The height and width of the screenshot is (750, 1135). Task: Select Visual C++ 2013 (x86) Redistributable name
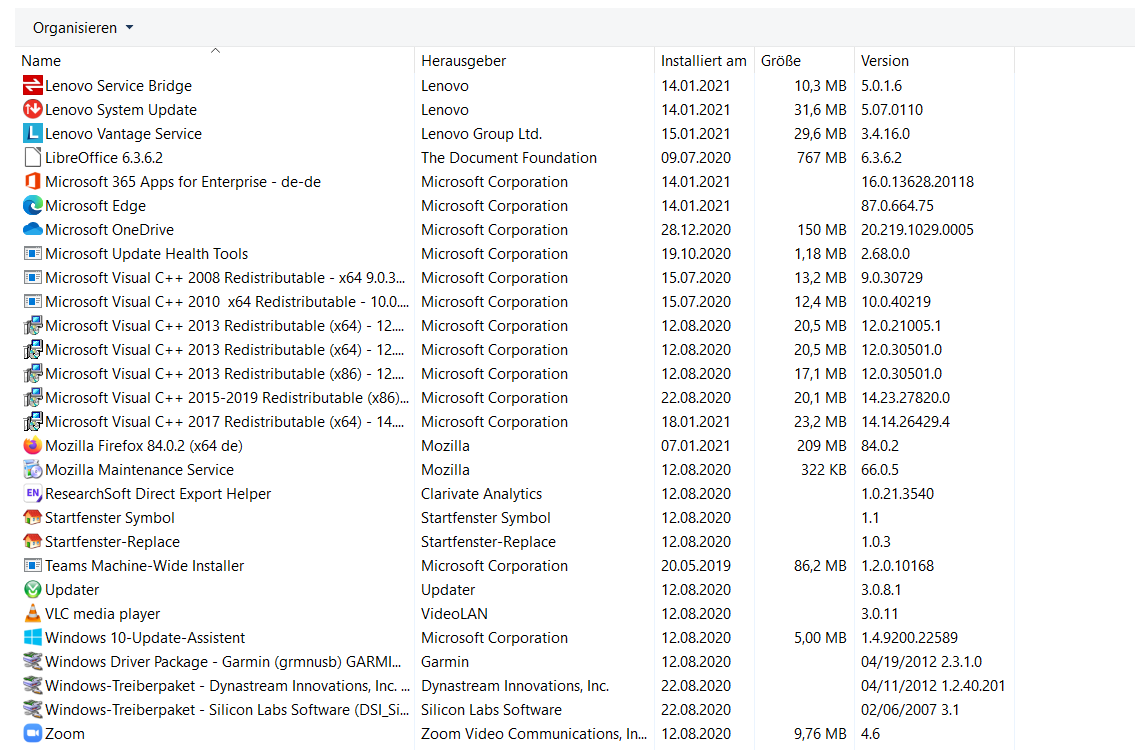(224, 374)
